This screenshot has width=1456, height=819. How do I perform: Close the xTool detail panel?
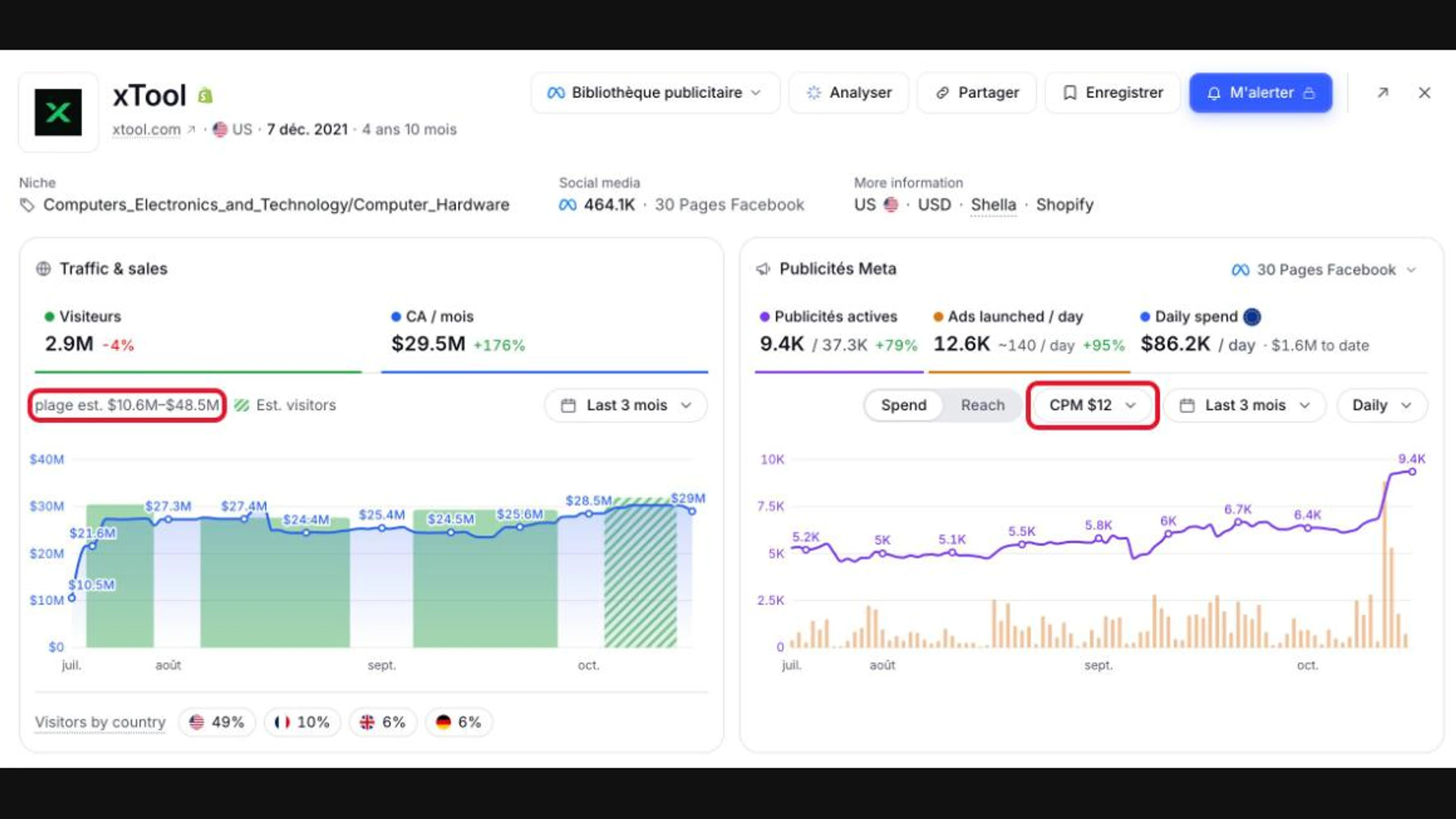point(1424,93)
